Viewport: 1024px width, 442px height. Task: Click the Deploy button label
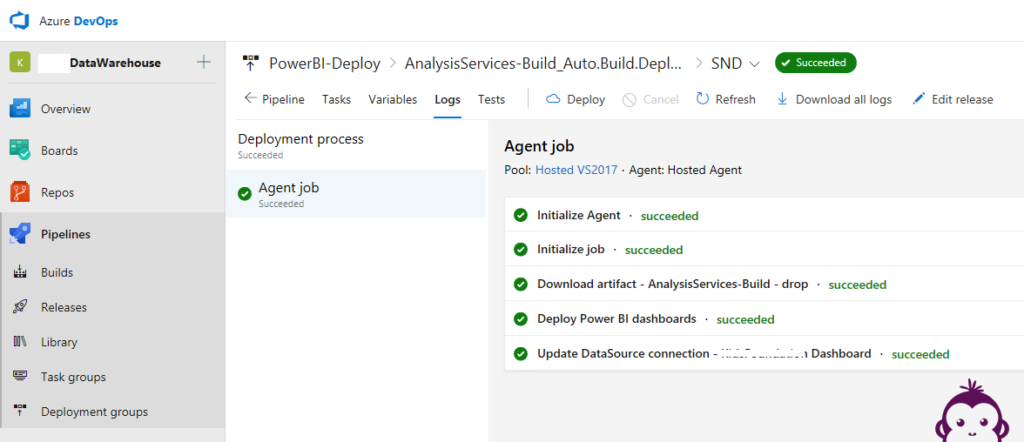586,99
